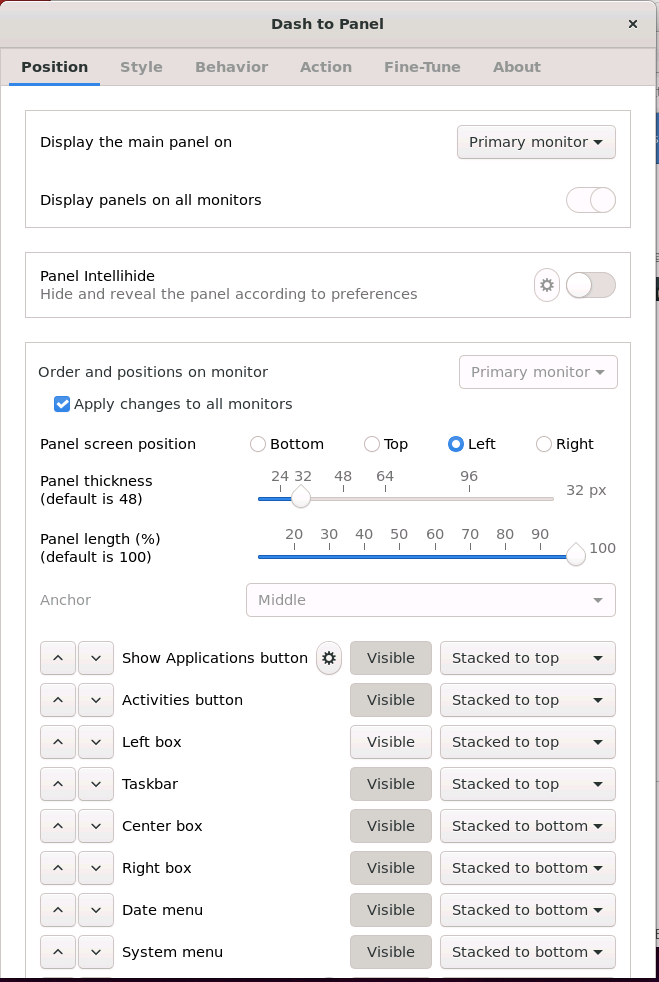Toggle Visible for Date menu

pyautogui.click(x=391, y=910)
